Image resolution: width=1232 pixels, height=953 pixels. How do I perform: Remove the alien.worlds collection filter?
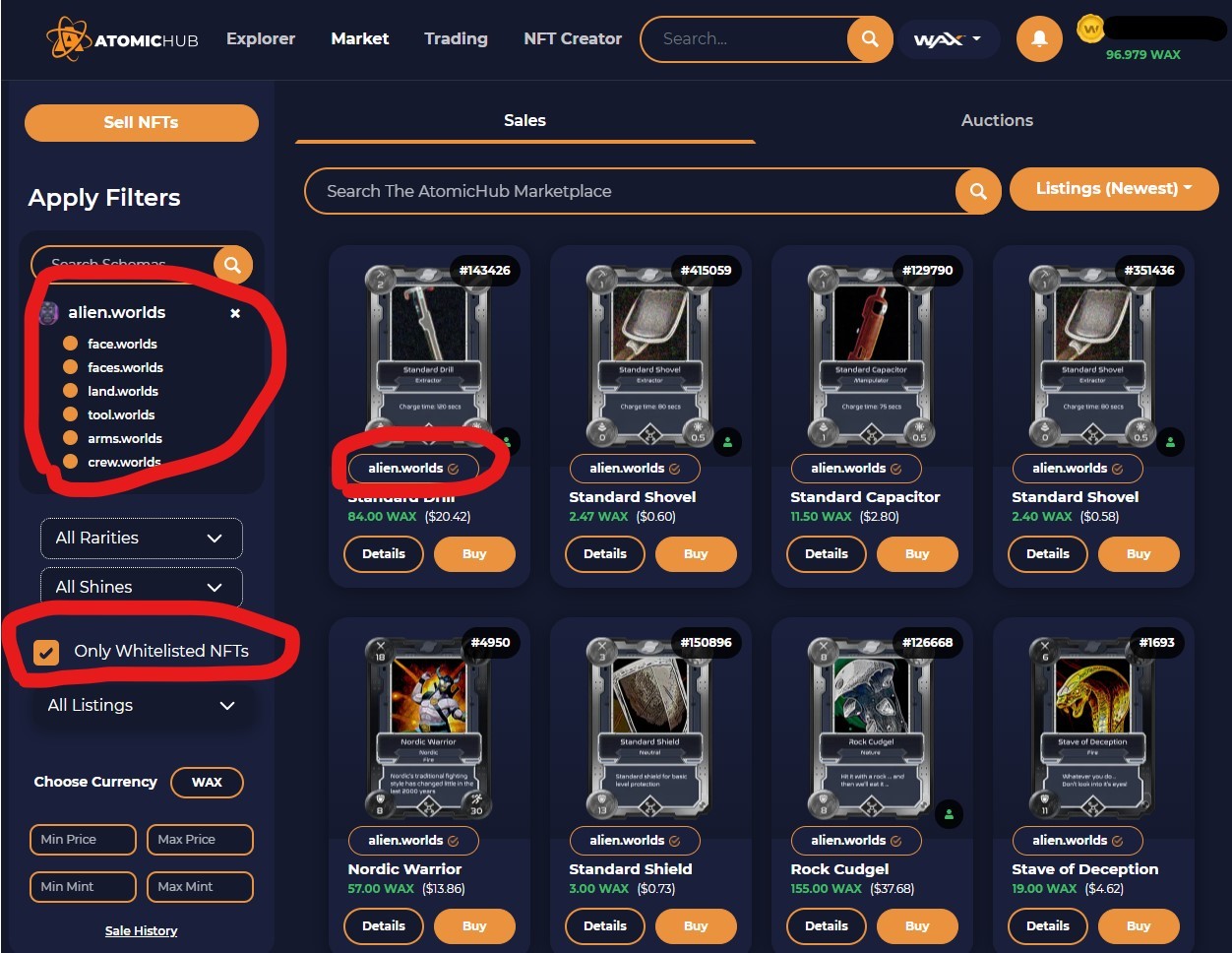coord(235,313)
